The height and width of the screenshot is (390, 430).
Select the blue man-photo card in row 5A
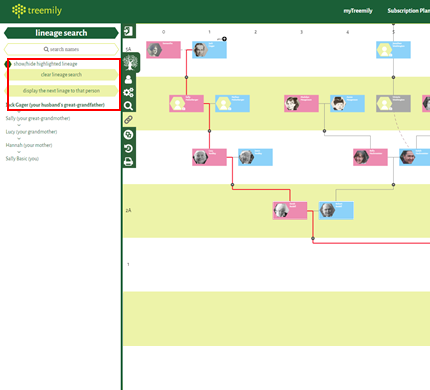(209, 50)
